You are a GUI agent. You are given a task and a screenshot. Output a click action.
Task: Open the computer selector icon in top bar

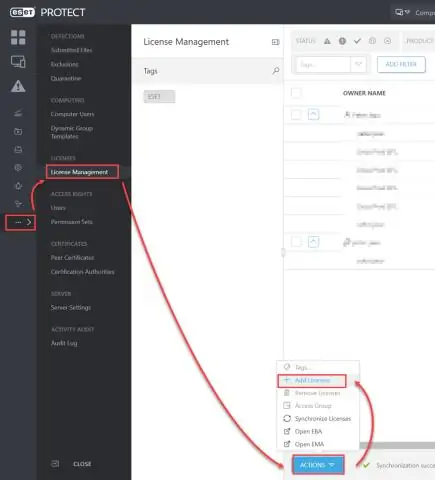point(402,12)
